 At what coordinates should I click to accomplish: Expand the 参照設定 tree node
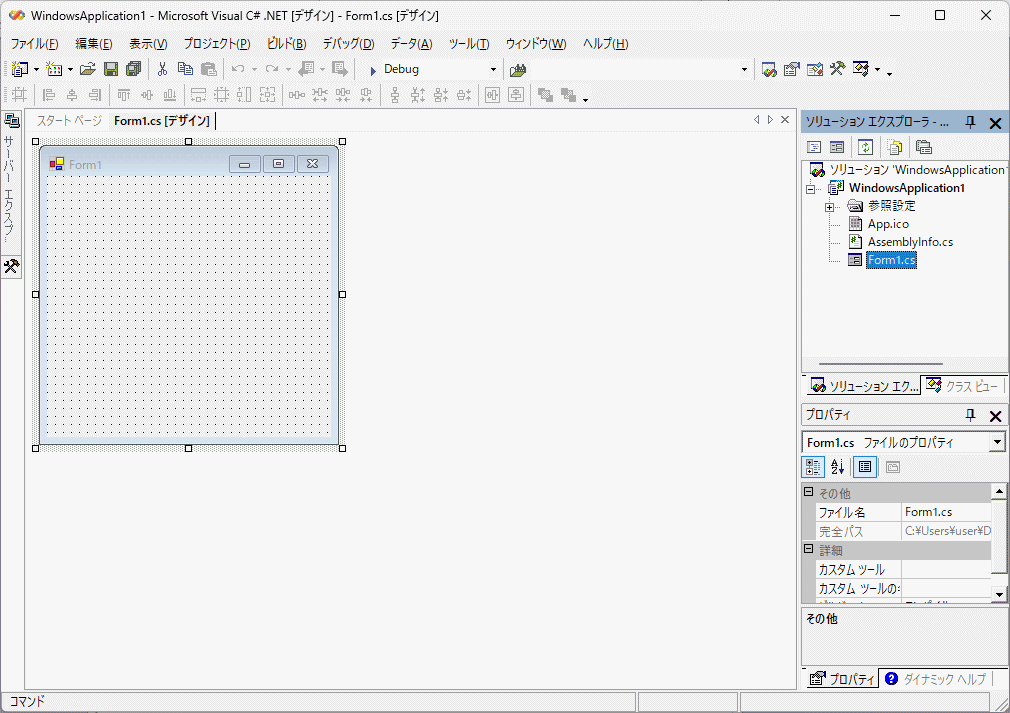coord(830,207)
